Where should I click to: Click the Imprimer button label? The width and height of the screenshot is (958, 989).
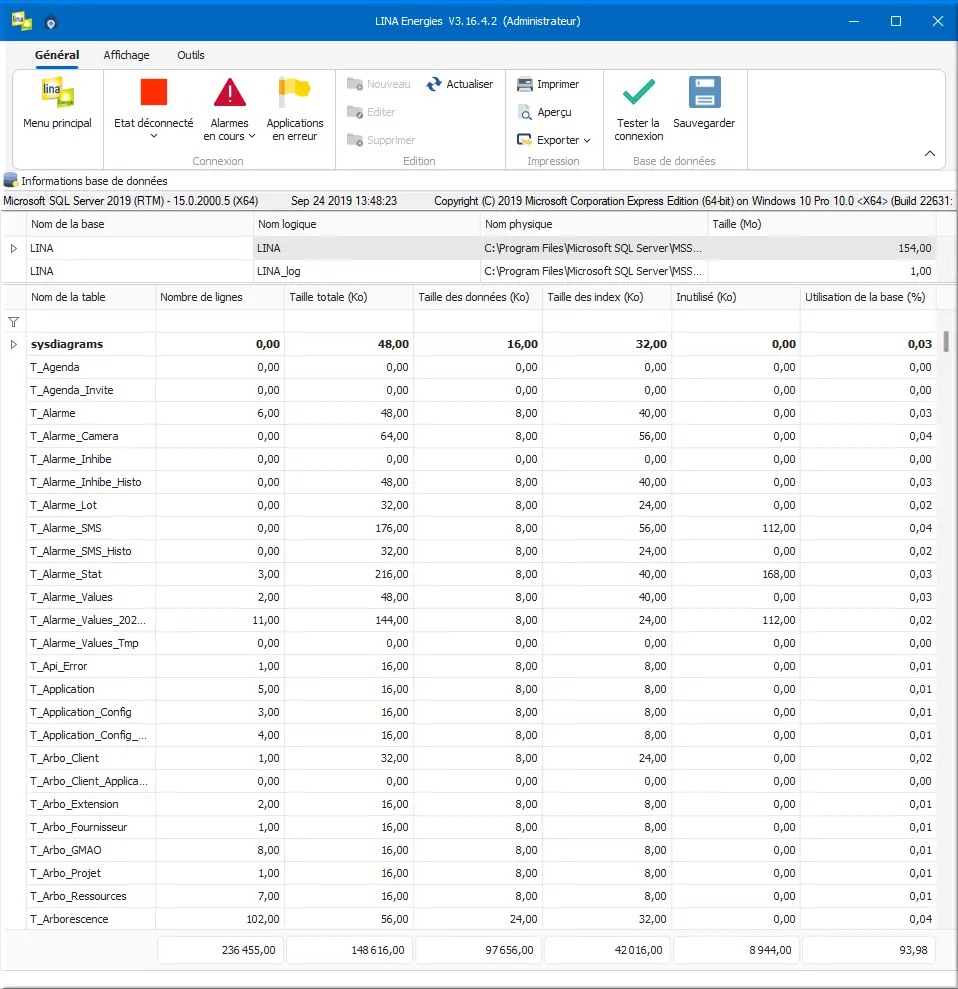(558, 84)
